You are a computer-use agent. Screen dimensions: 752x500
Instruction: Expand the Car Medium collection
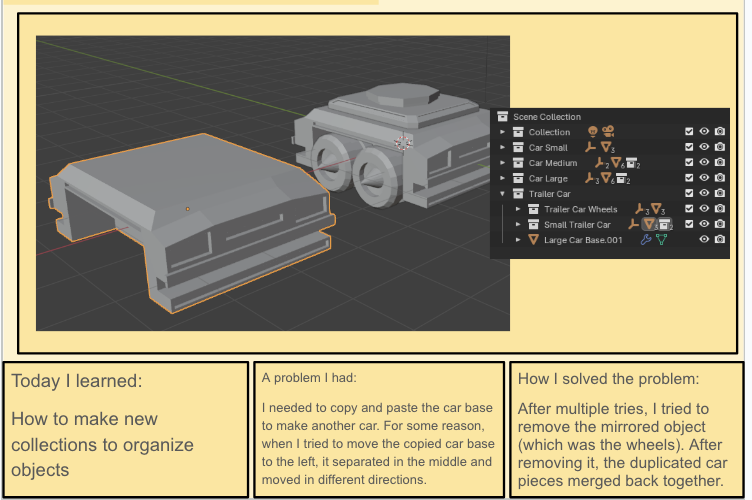click(503, 163)
